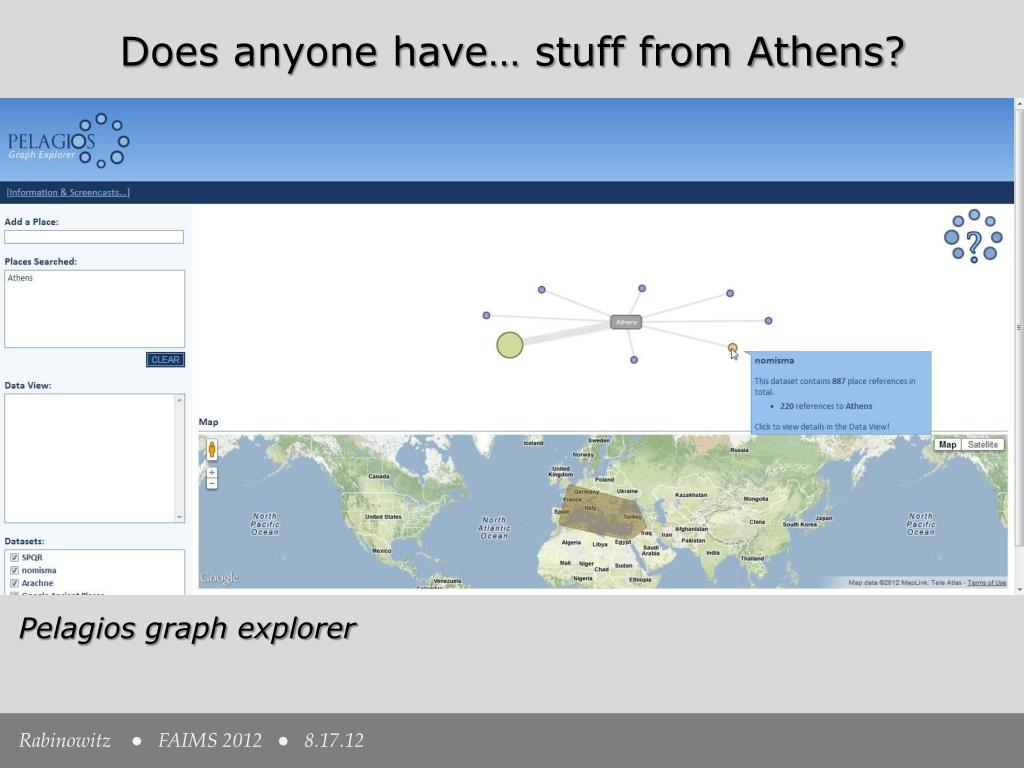Click the 'Data View:' label
Image resolution: width=1024 pixels, height=768 pixels.
28,385
